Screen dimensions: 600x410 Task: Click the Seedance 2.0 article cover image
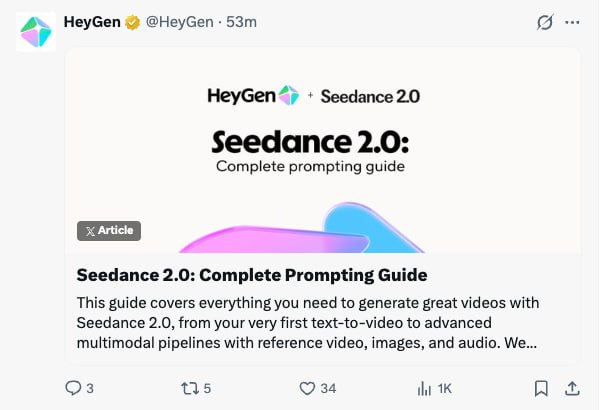(322, 150)
